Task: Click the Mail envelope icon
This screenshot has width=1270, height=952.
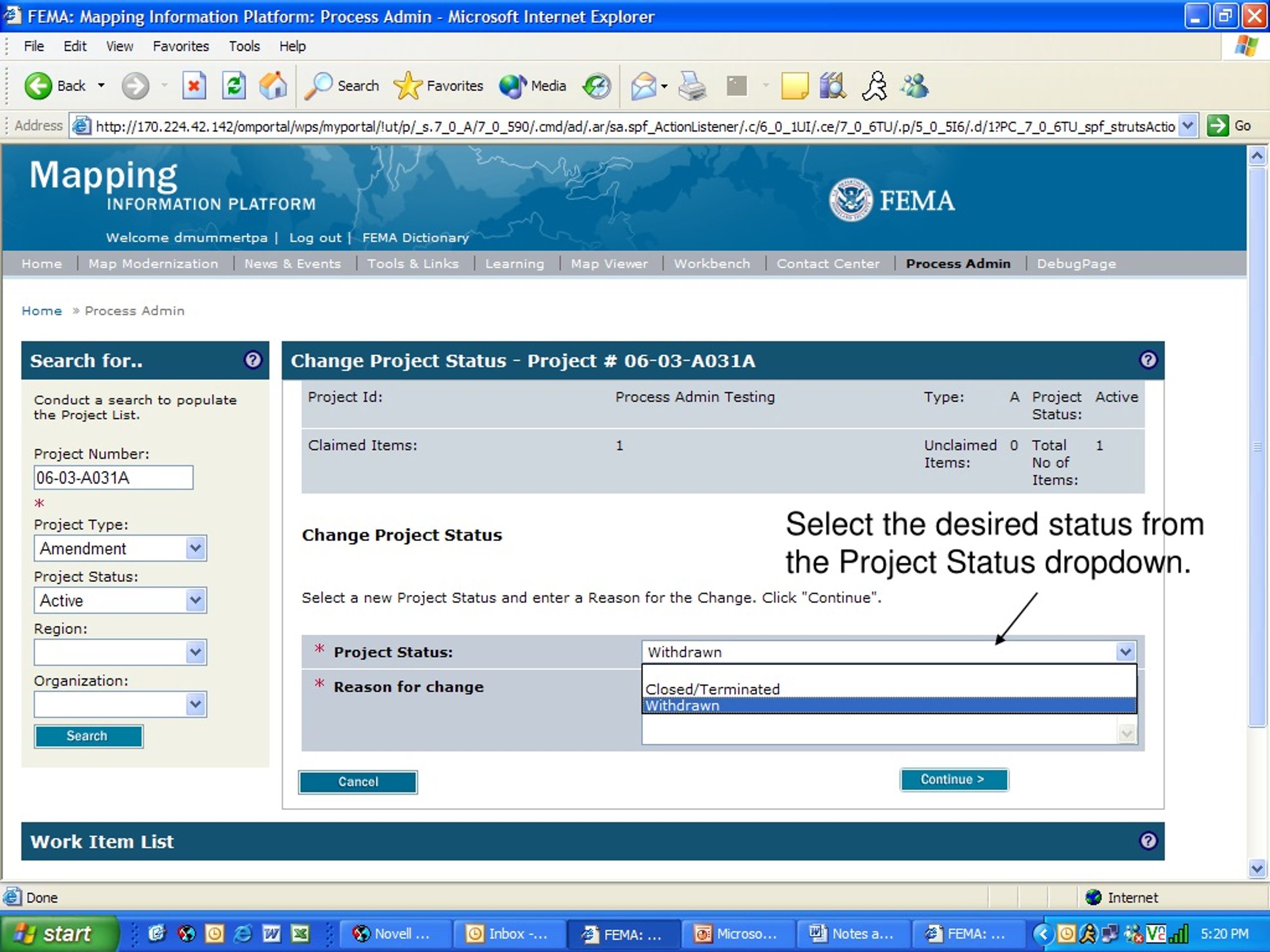Action: point(643,87)
